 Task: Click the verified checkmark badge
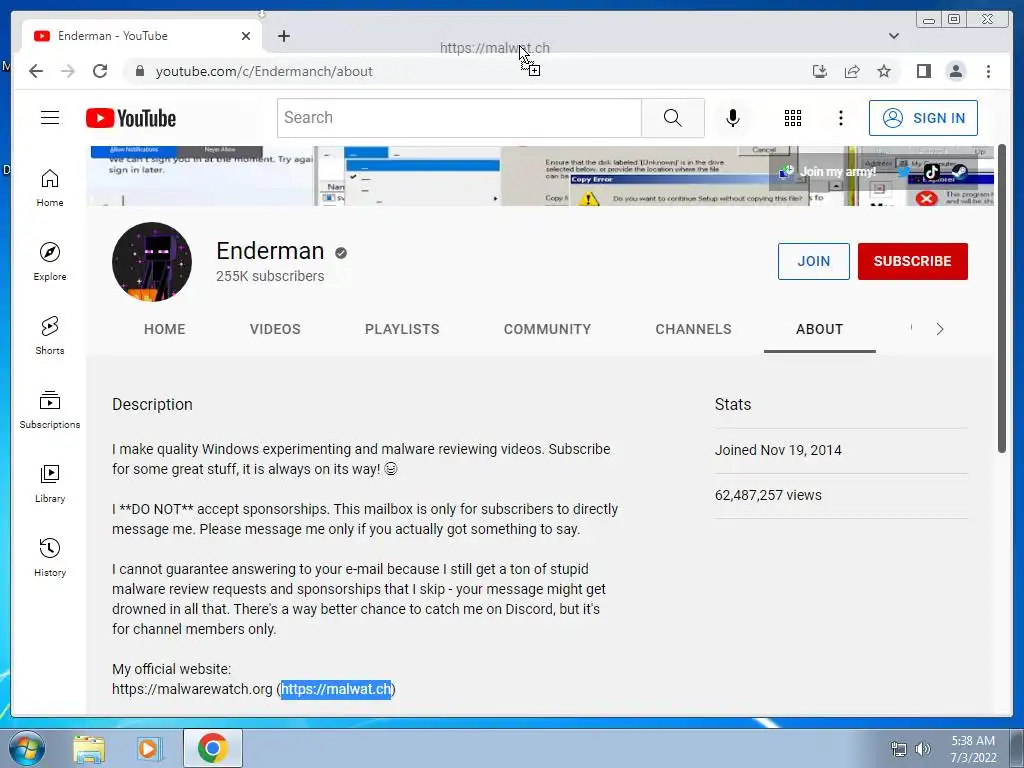pyautogui.click(x=341, y=253)
